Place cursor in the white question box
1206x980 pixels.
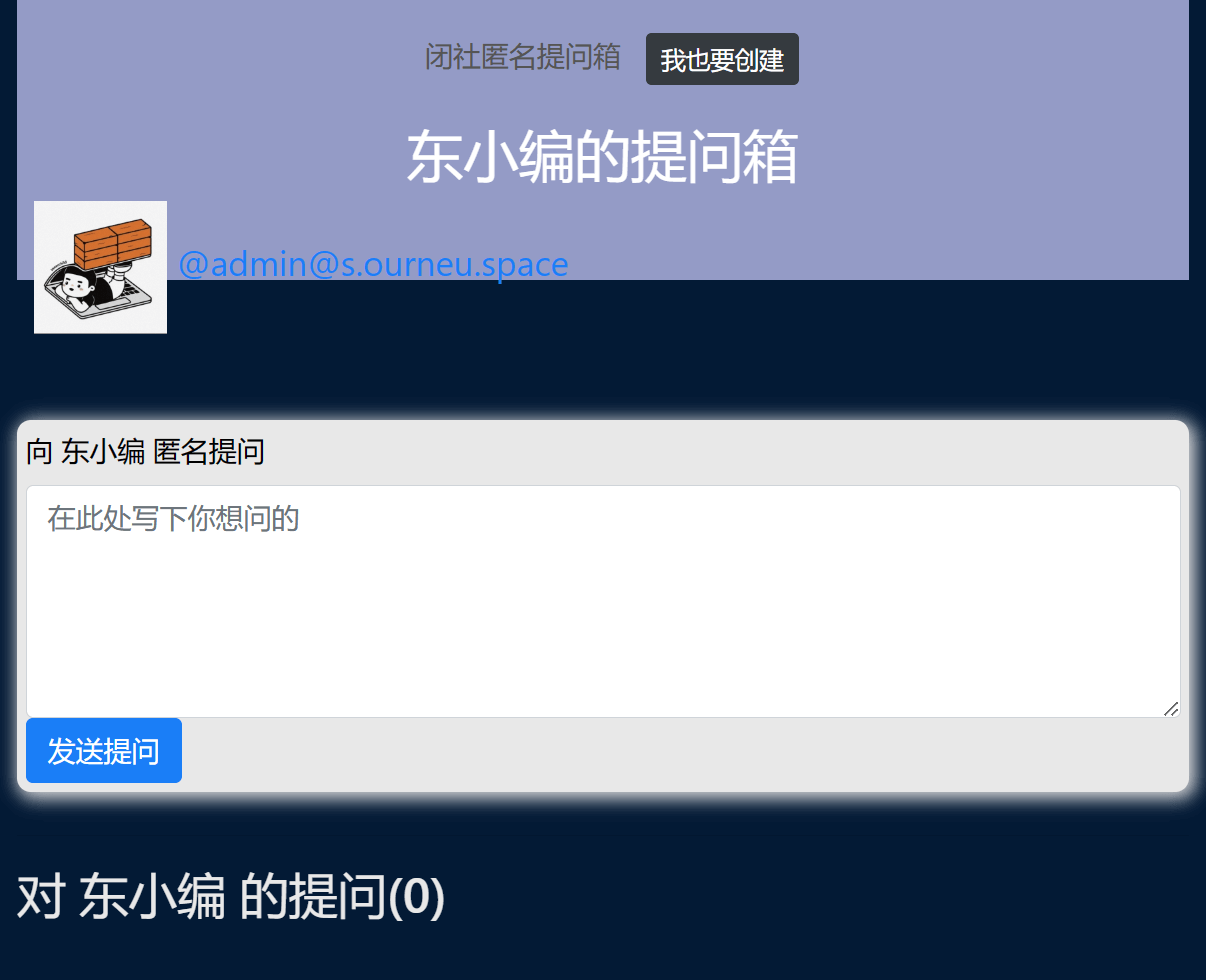603,601
